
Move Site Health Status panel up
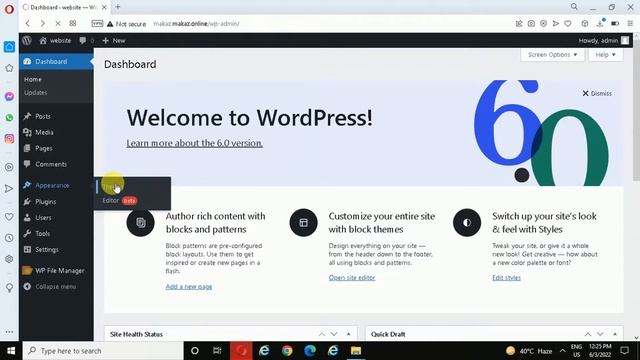tap(322, 334)
